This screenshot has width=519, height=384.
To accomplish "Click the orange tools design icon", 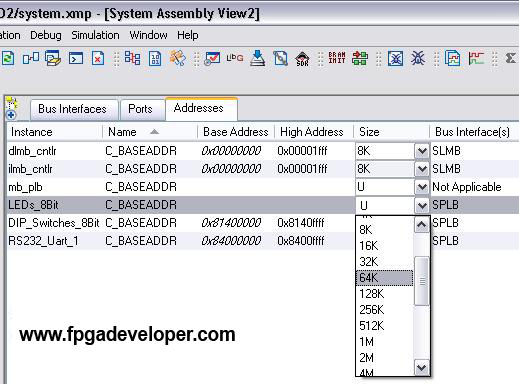I will pyautogui.click(x=178, y=58).
